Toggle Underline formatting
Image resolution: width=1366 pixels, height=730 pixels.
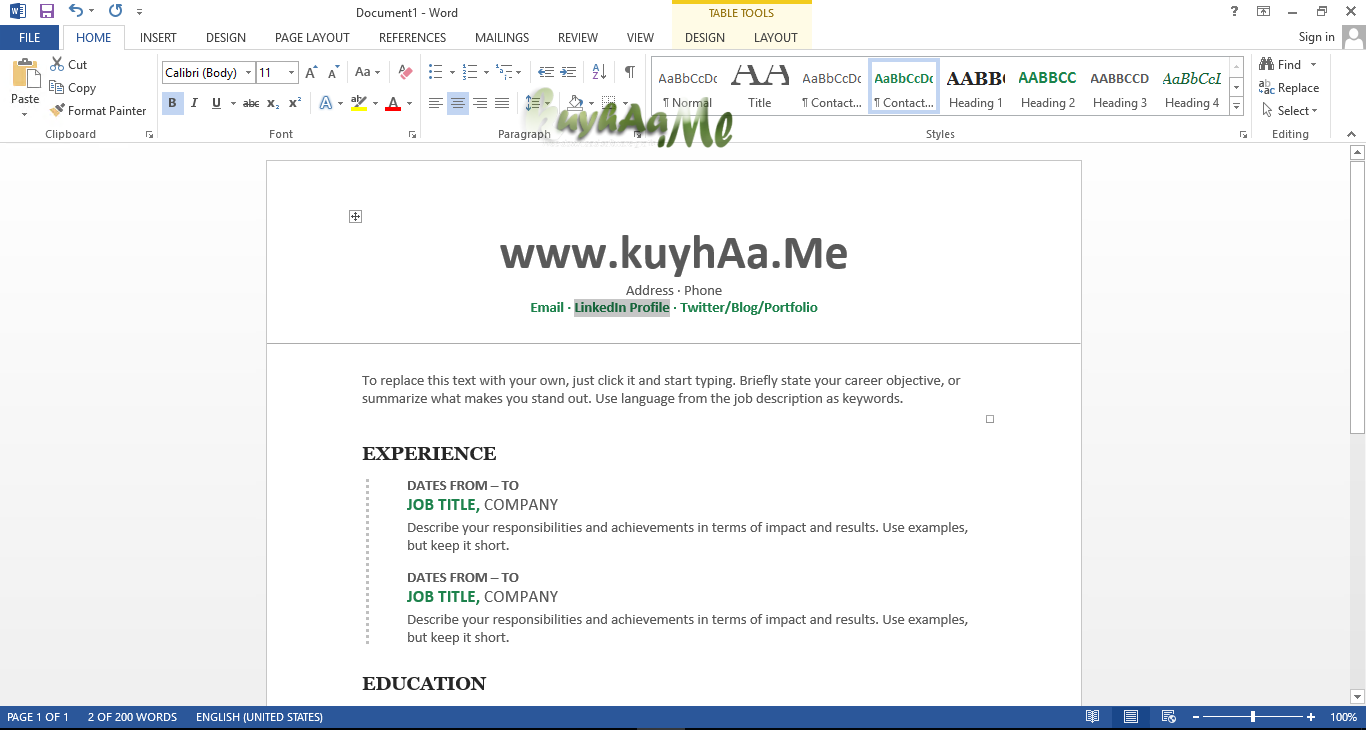[x=216, y=103]
